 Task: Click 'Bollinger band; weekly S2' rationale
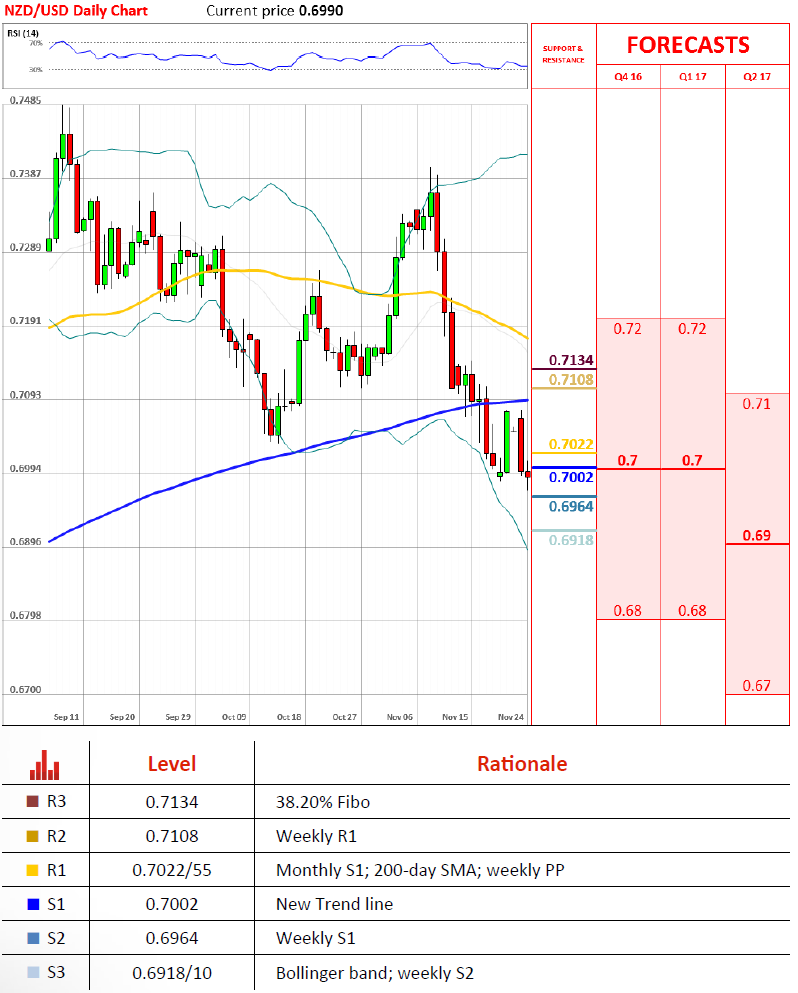(x=375, y=973)
